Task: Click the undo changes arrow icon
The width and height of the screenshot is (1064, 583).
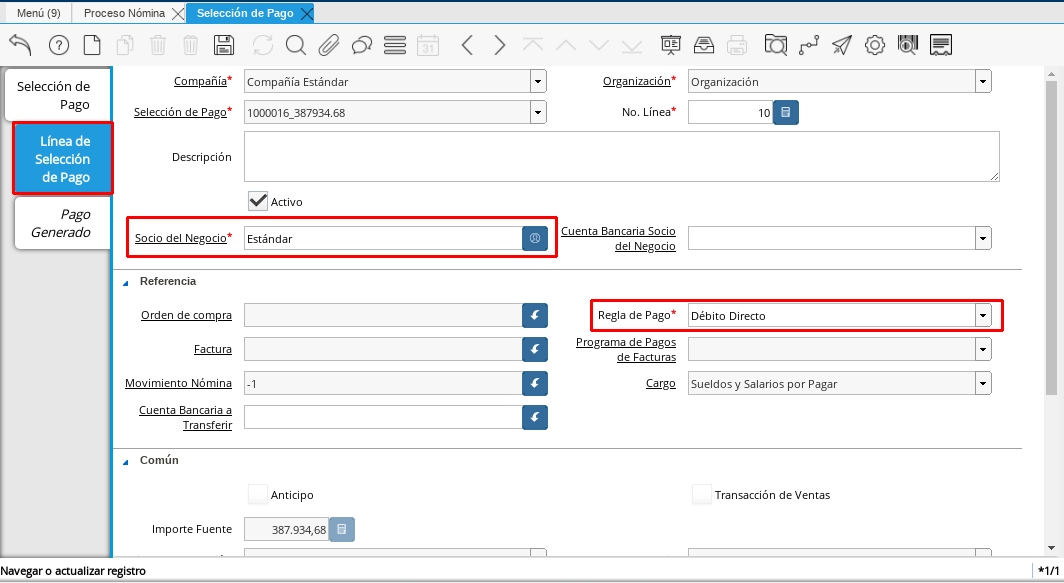Action: click(20, 45)
